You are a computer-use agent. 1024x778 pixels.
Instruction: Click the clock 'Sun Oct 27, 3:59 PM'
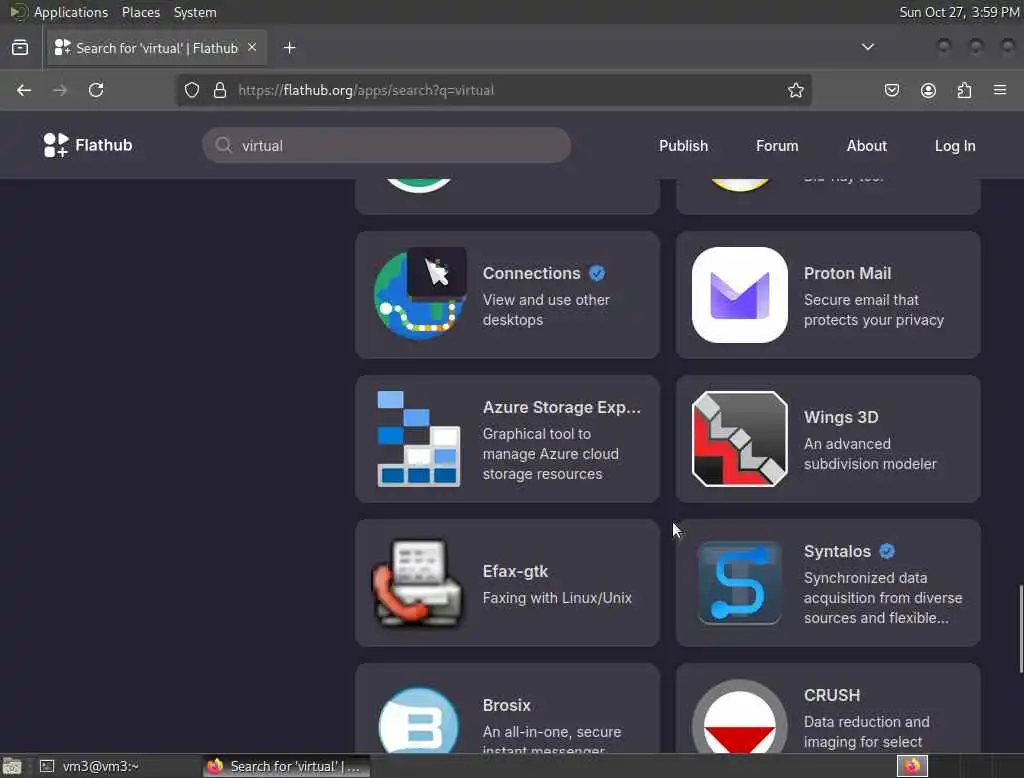(x=959, y=12)
